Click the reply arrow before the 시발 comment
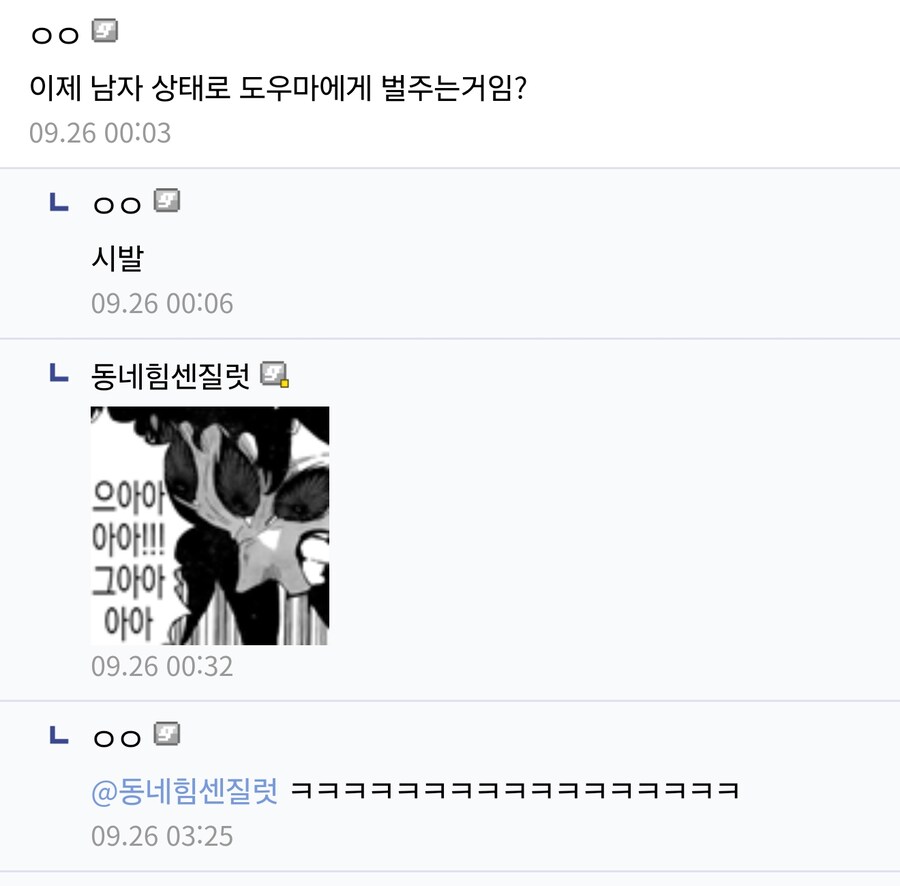The height and width of the screenshot is (886, 900). 59,204
